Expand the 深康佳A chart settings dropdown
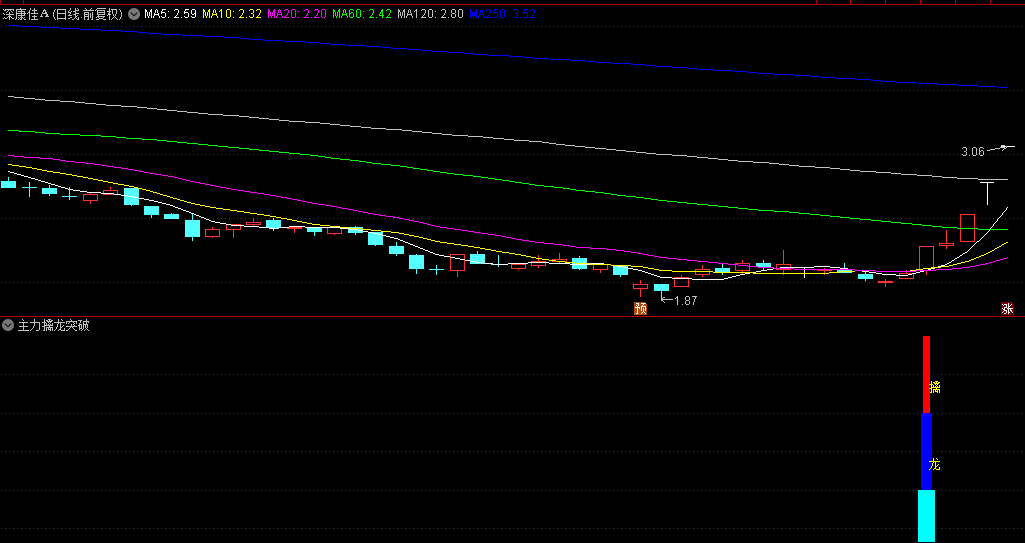This screenshot has width=1025, height=543. pos(134,14)
